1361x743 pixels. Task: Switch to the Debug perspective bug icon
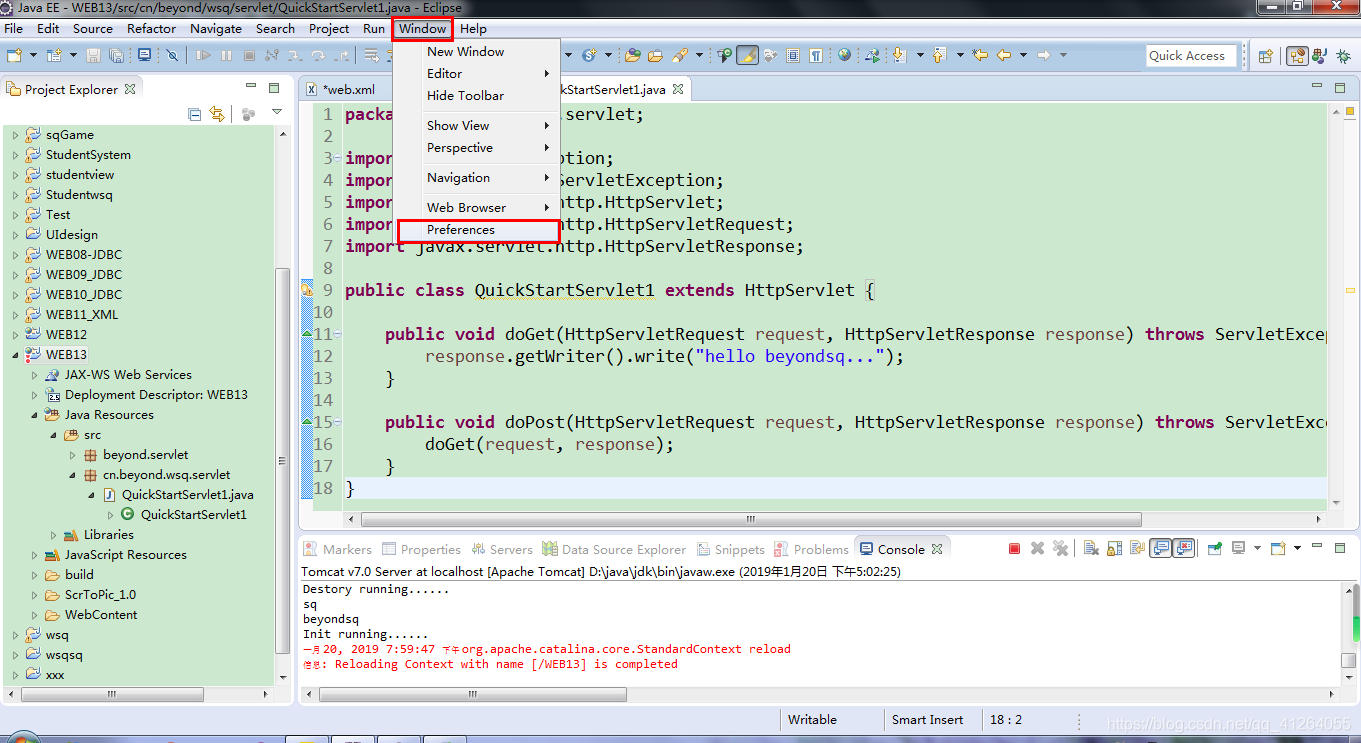pos(1343,56)
